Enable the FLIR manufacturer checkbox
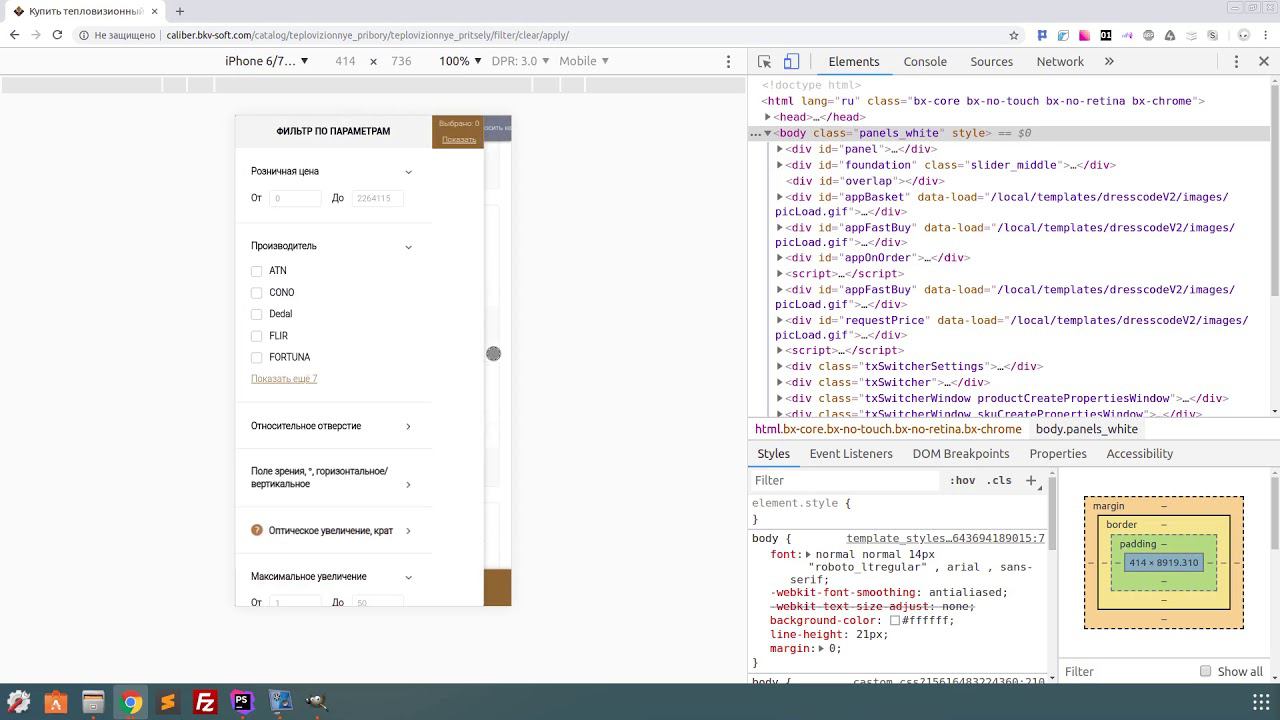1280x720 pixels. [256, 336]
